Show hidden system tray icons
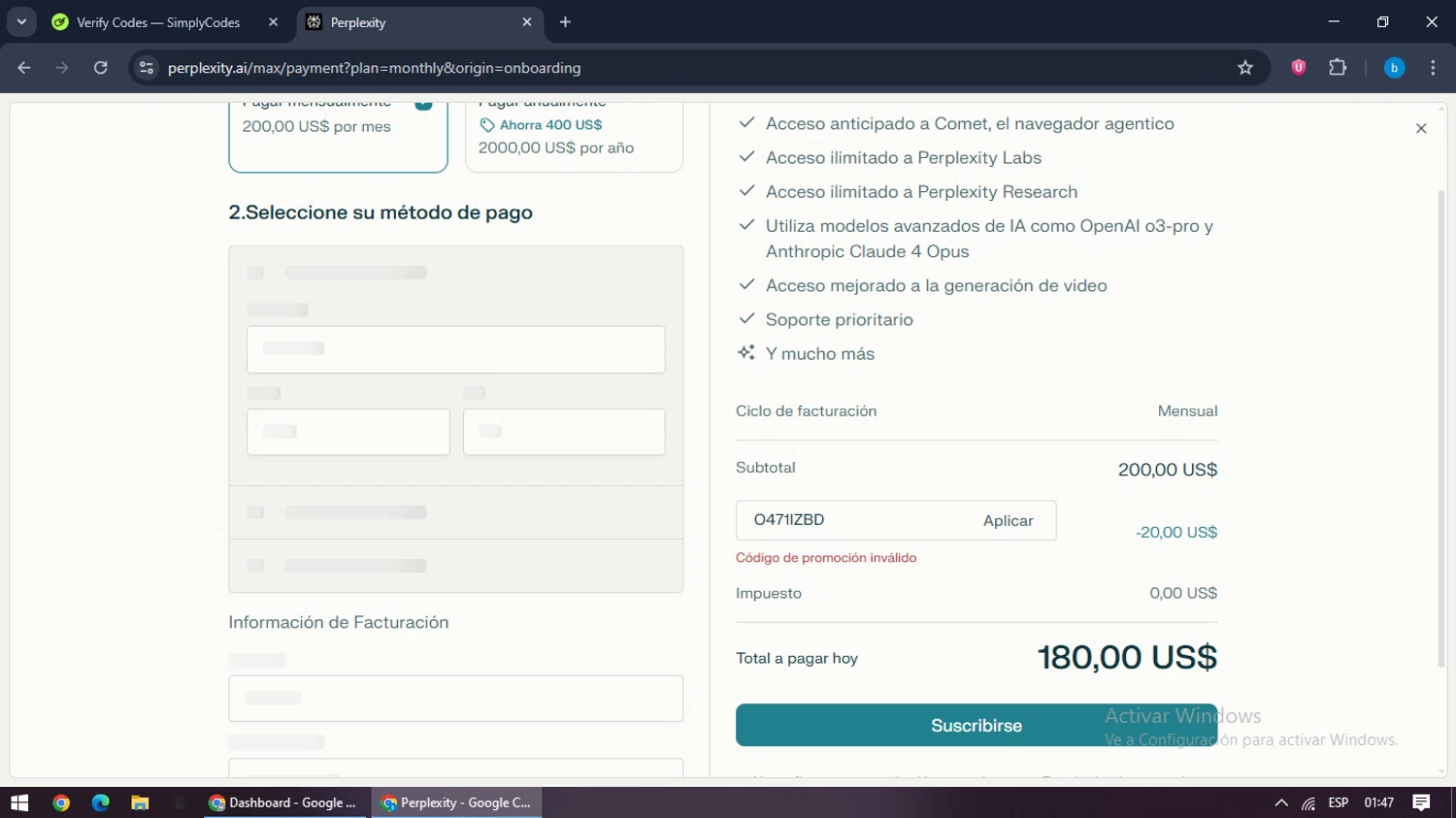Screen dimensions: 1456x818 pyautogui.click(x=1281, y=802)
